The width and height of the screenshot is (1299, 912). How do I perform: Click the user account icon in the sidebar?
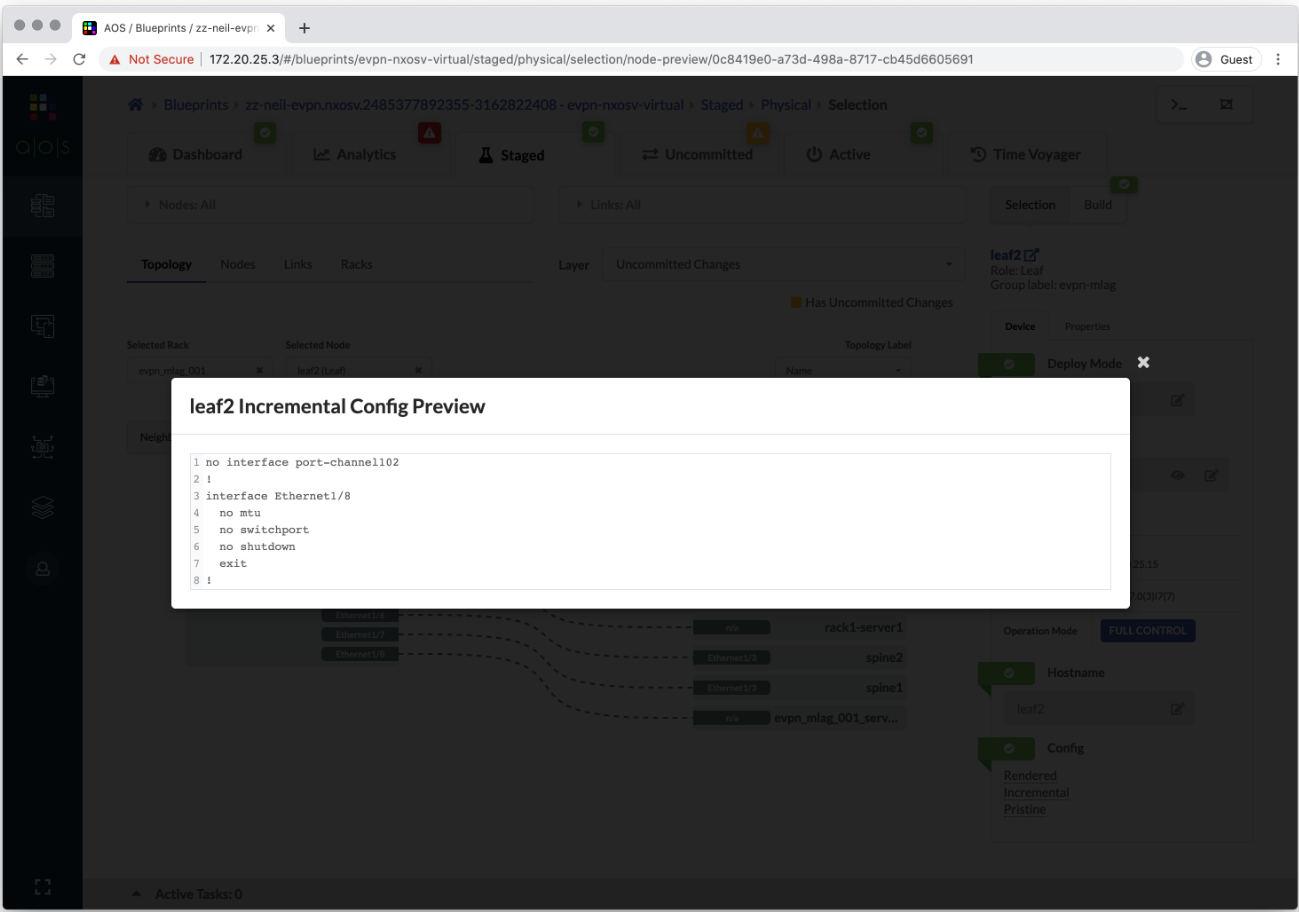[42, 569]
